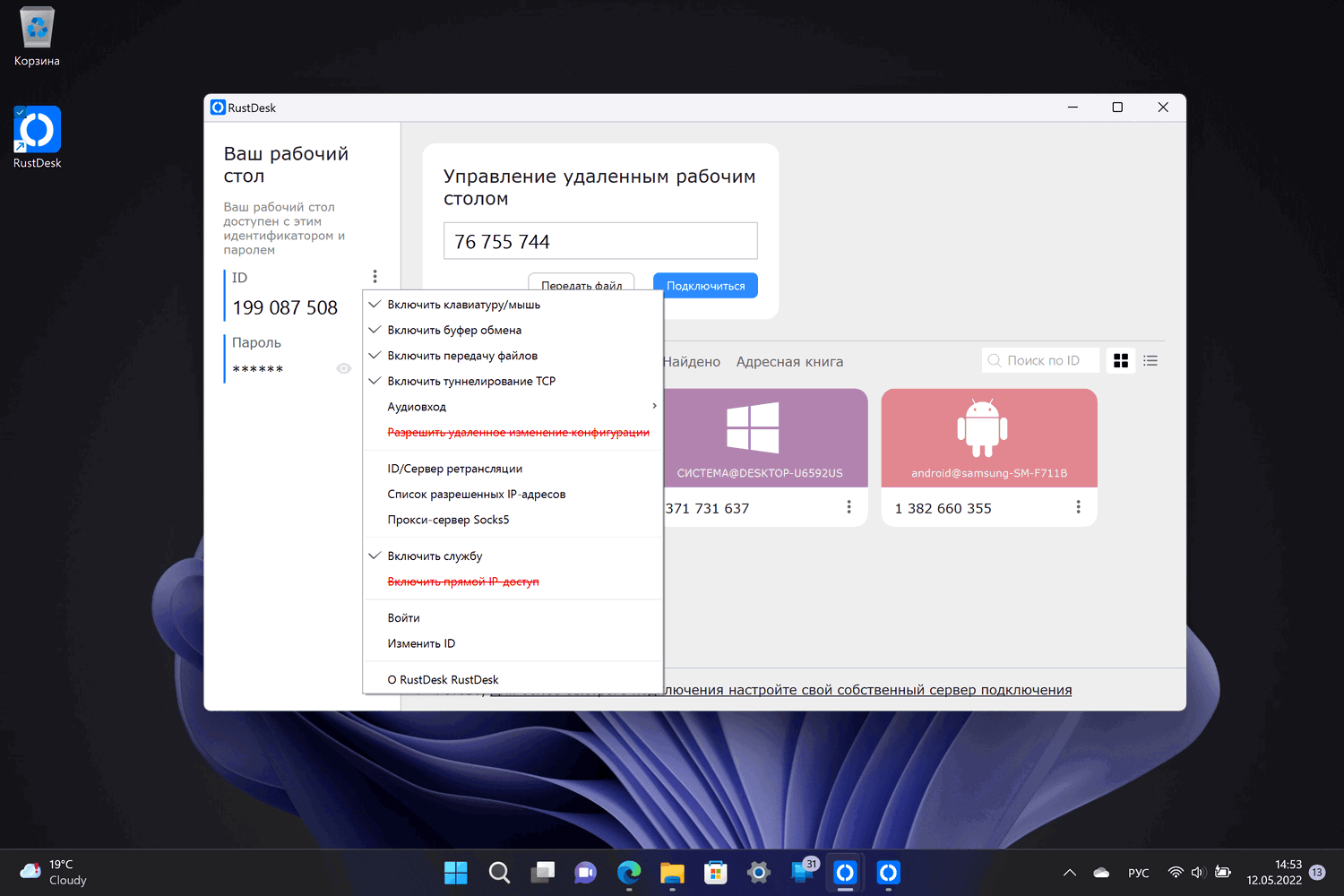1344x896 pixels.
Task: Switch input language from РУС
Action: [x=1138, y=873]
